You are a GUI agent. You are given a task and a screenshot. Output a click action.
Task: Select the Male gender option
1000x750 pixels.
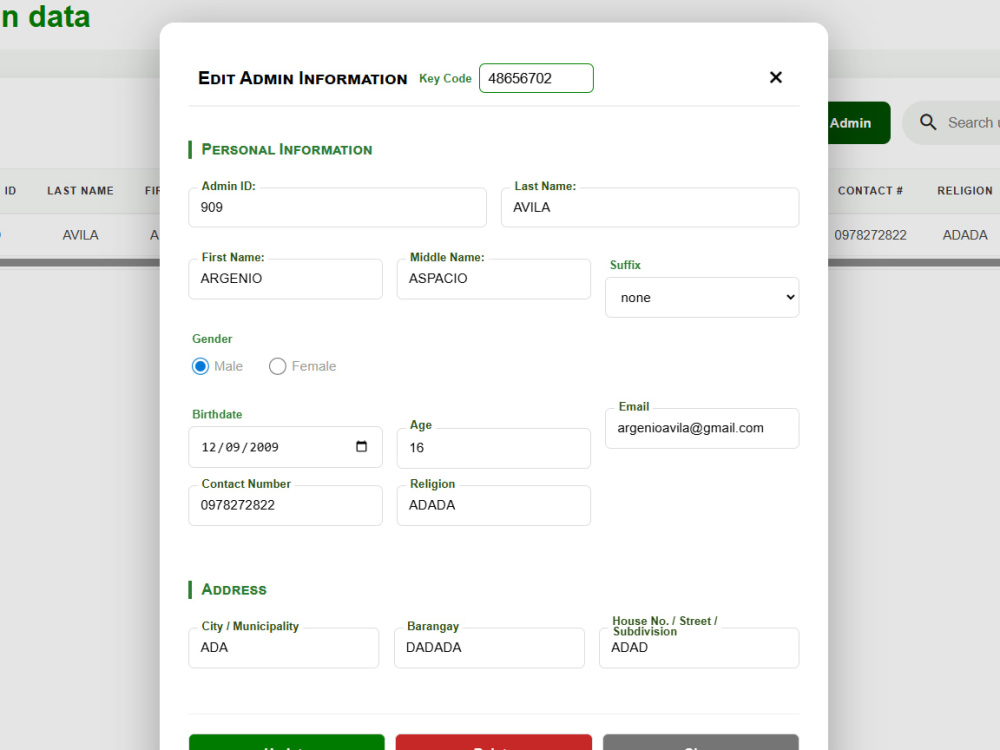tap(200, 366)
